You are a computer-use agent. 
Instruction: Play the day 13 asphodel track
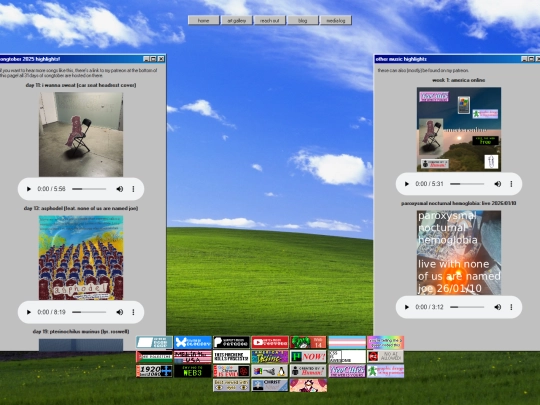(x=29, y=312)
